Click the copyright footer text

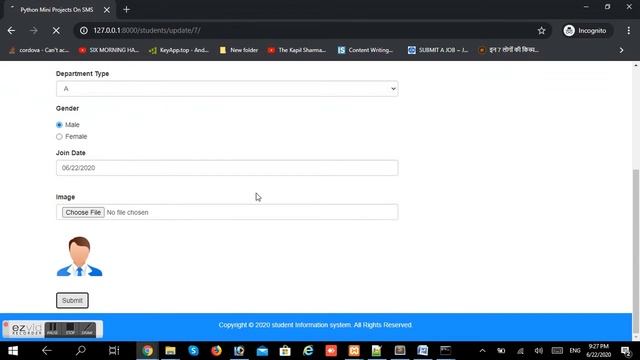click(x=315, y=325)
